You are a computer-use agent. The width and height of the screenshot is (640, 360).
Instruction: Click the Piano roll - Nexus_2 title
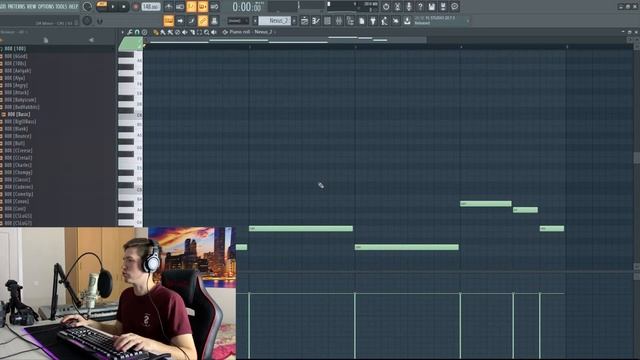251,32
